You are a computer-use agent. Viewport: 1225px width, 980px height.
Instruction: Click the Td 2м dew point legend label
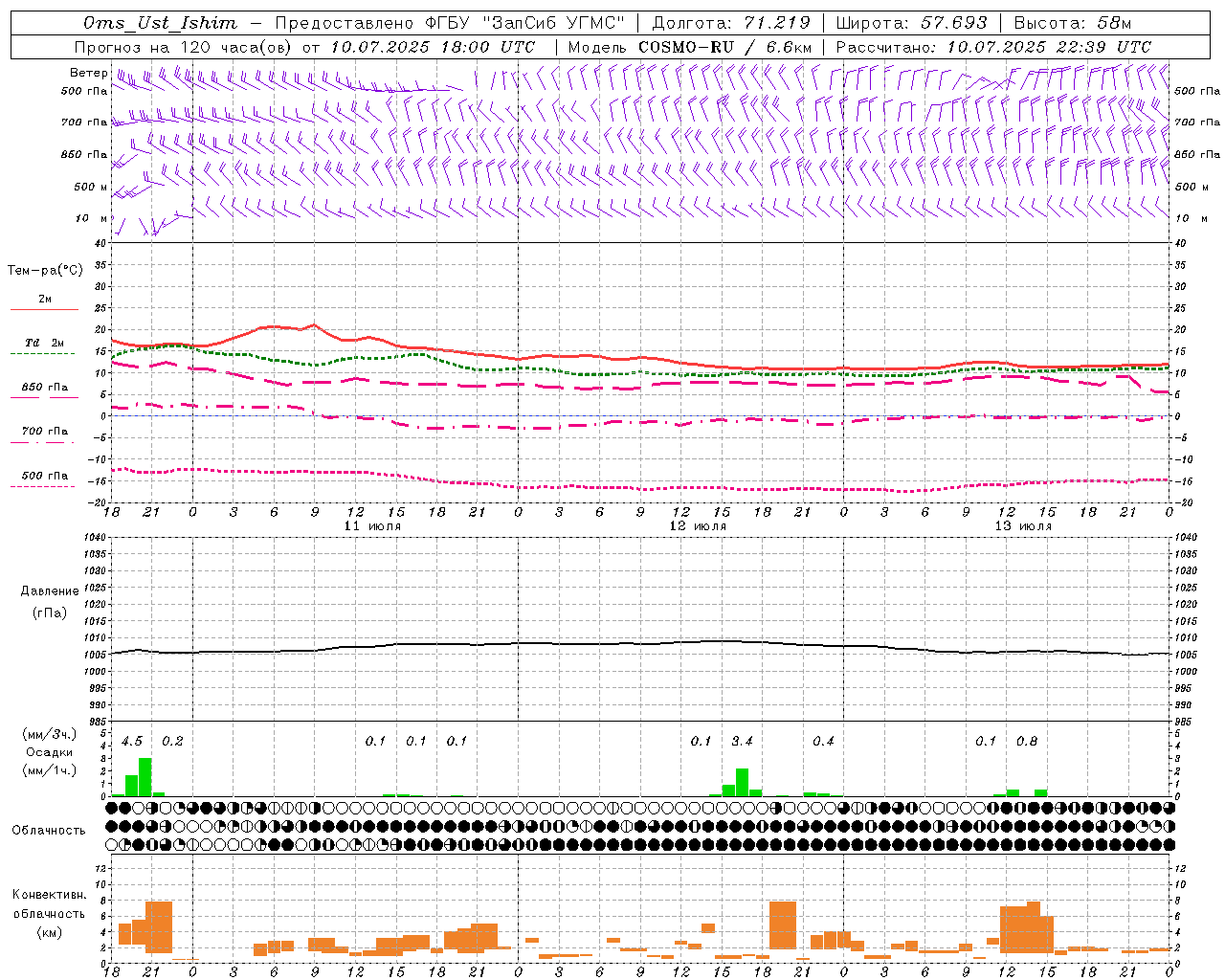(45, 343)
